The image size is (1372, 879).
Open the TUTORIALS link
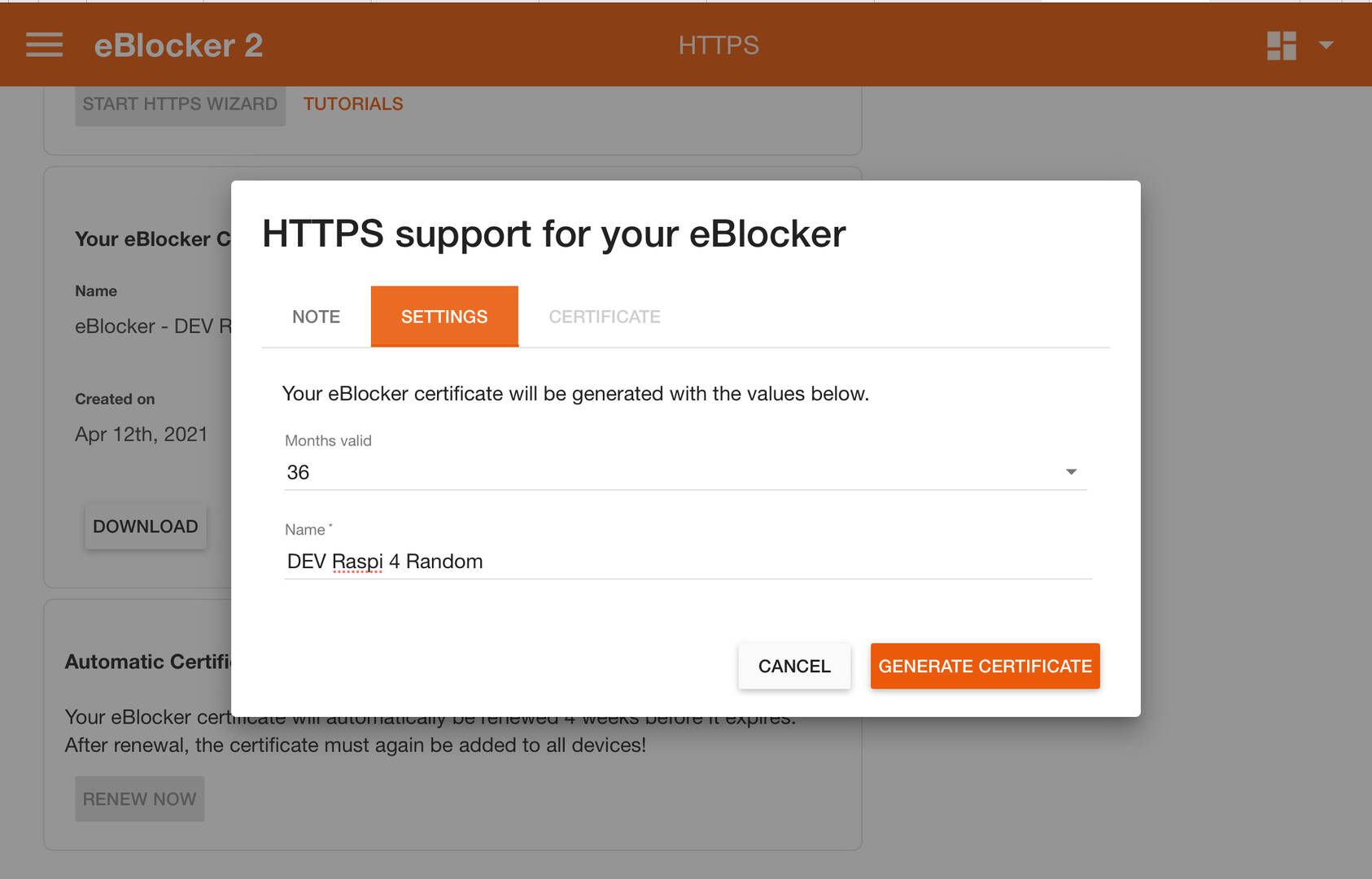click(x=353, y=104)
